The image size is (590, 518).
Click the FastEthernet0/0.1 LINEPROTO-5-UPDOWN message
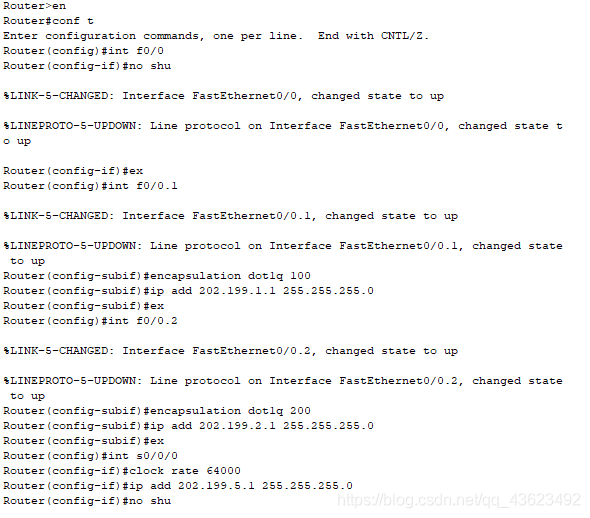[283, 254]
